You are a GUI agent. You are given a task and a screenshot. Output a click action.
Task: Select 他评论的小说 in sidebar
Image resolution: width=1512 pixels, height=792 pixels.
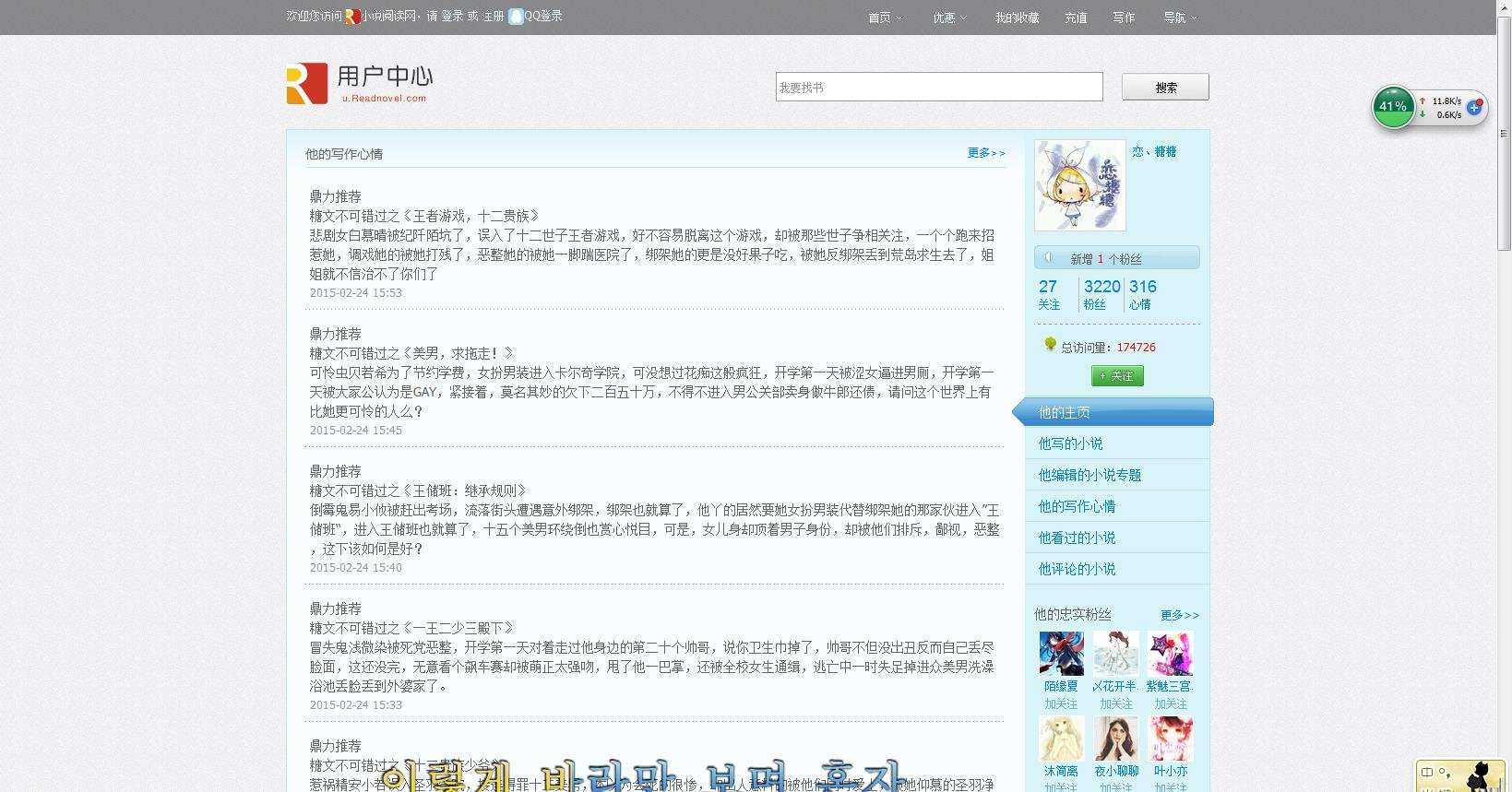pos(1077,569)
